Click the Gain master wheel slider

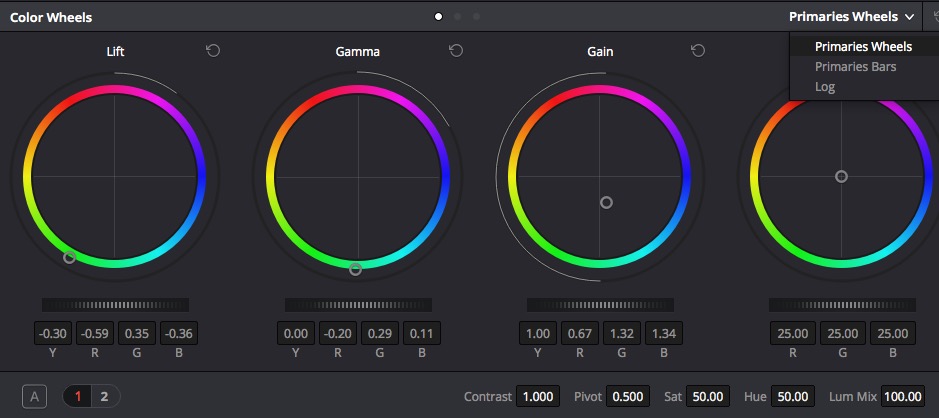[x=600, y=305]
